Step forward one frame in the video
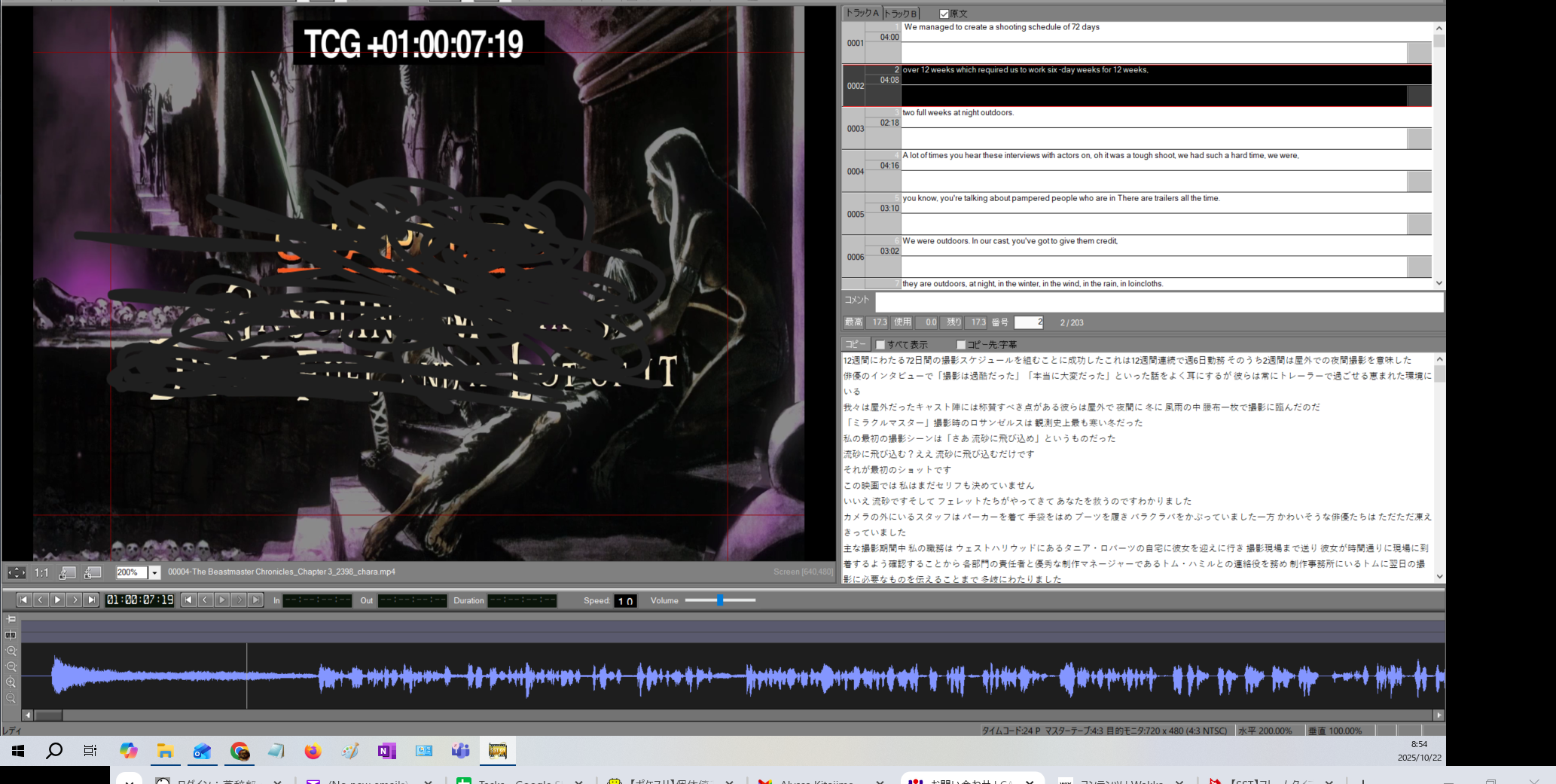The width and height of the screenshot is (1556, 784). [74, 600]
